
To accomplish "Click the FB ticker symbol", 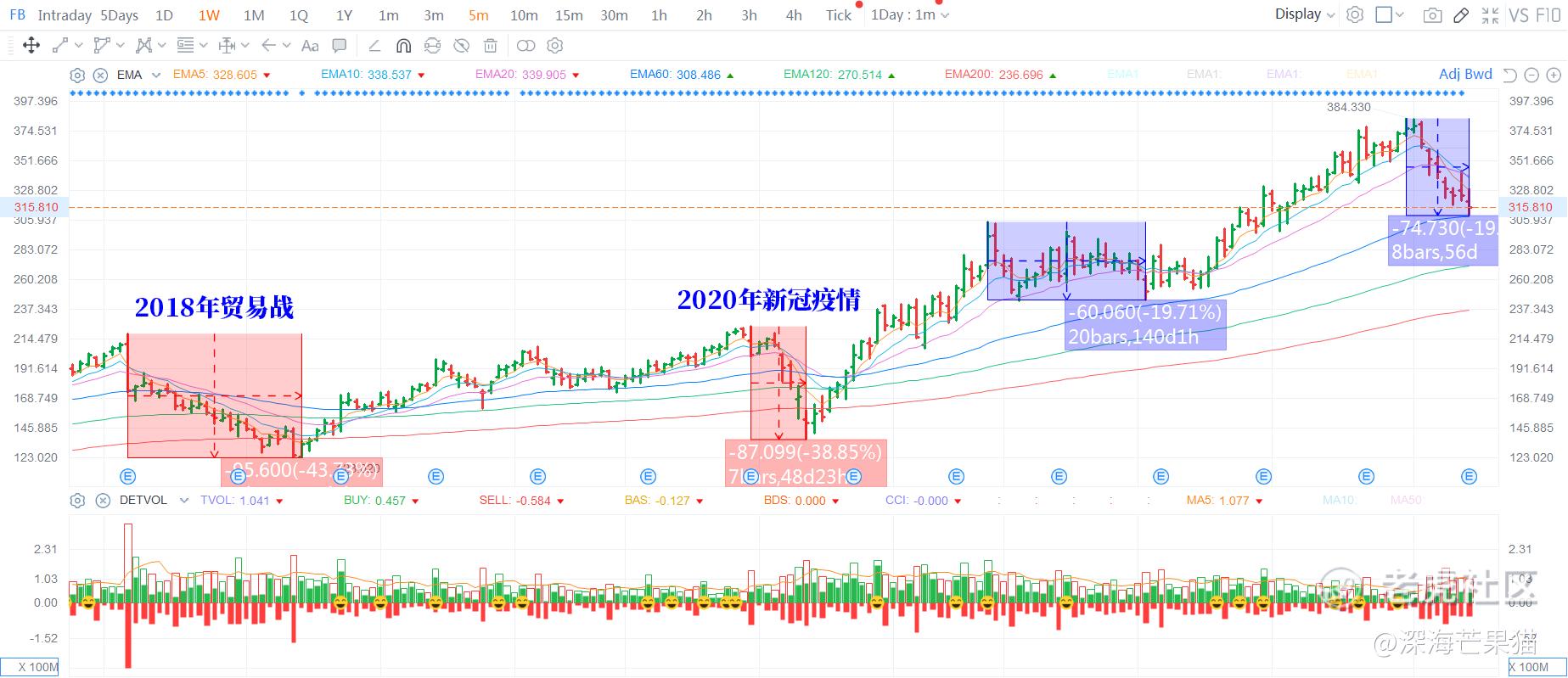I will coord(17,14).
